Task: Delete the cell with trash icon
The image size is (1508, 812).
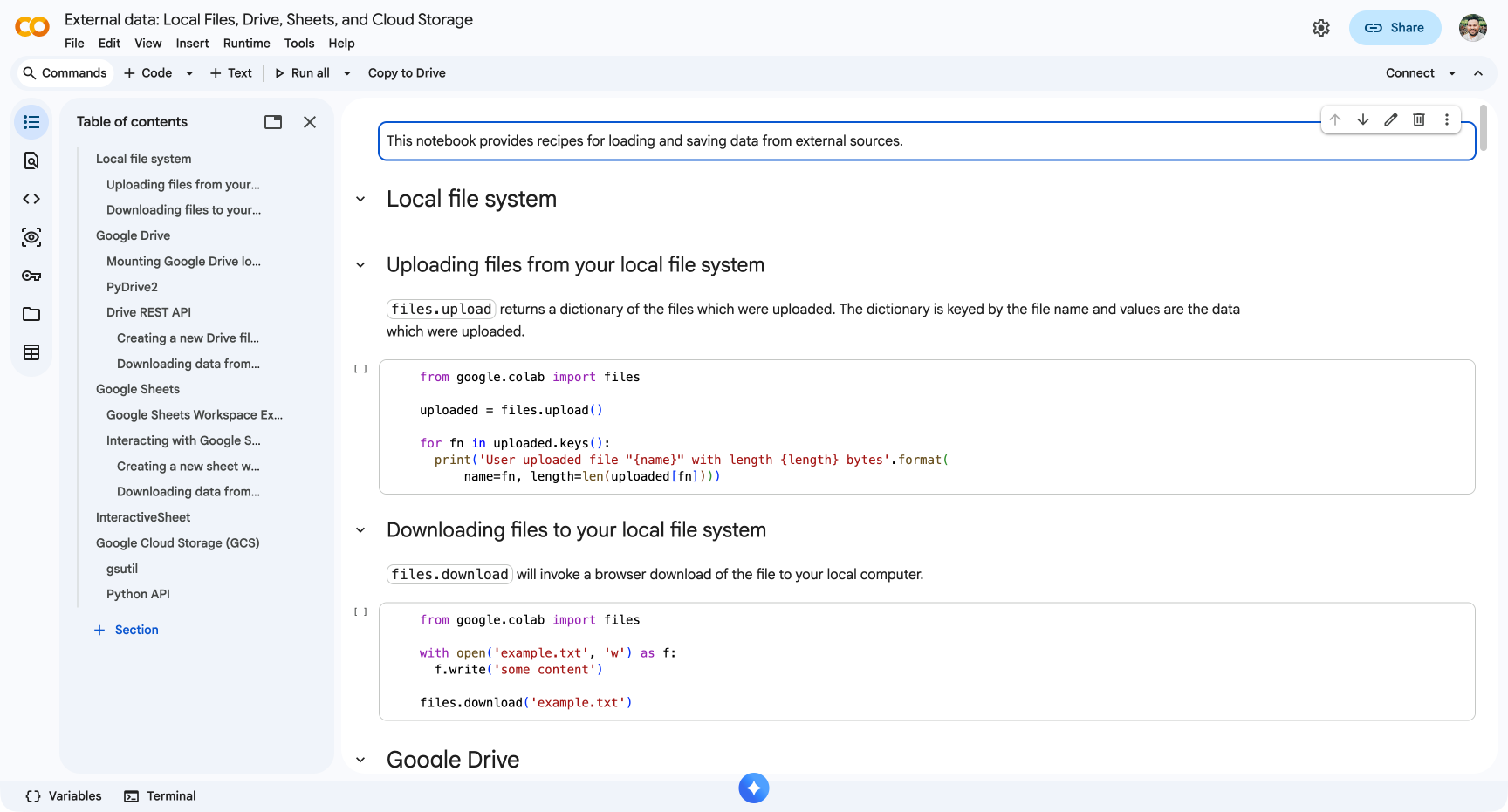Action: tap(1419, 119)
